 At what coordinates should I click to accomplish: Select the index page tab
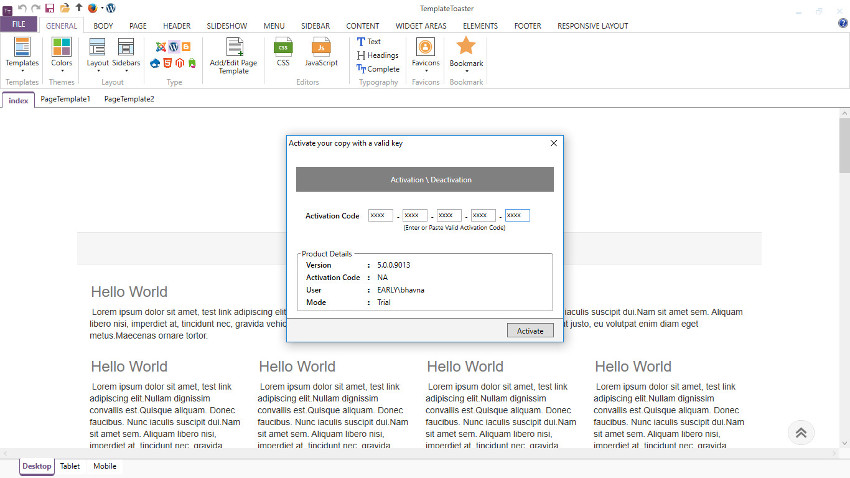18,100
